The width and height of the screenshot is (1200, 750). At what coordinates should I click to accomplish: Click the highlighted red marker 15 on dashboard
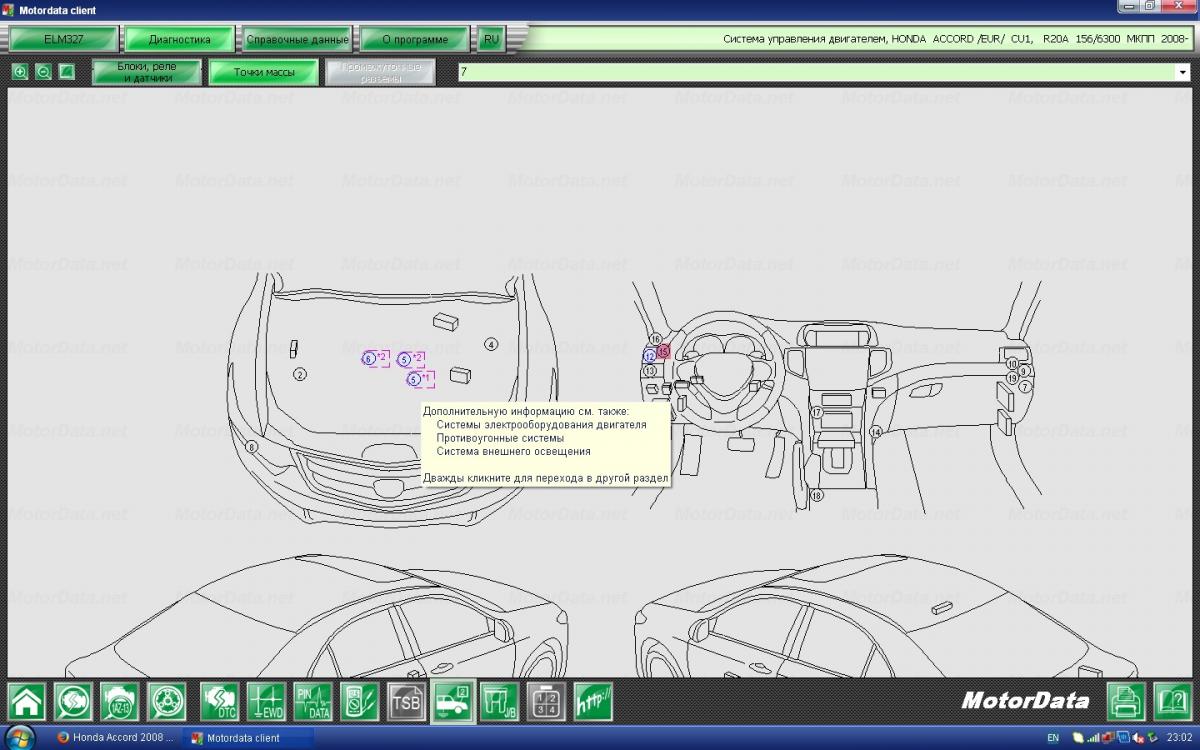click(x=663, y=351)
